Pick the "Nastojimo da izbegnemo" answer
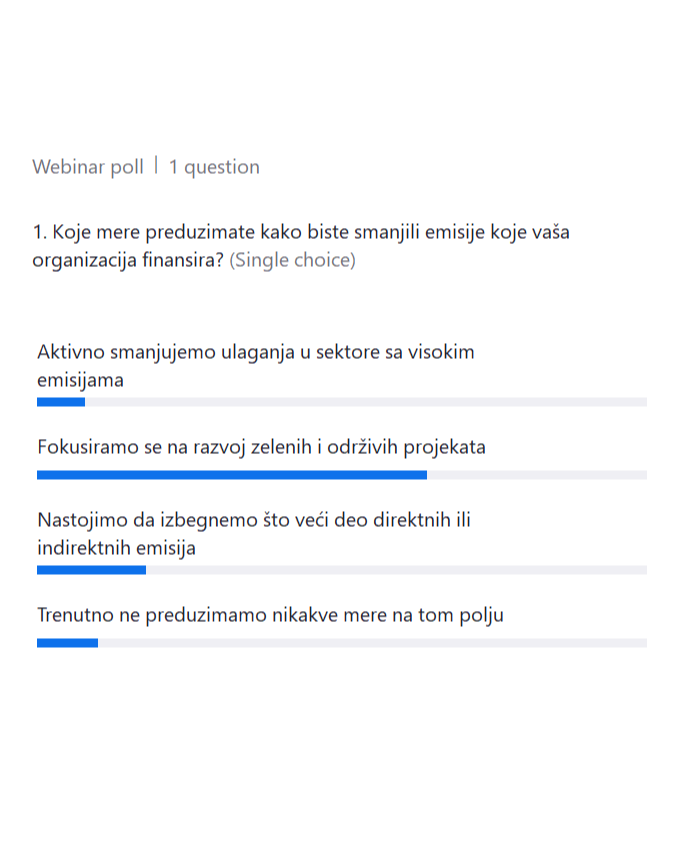679x849 pixels. coord(253,520)
